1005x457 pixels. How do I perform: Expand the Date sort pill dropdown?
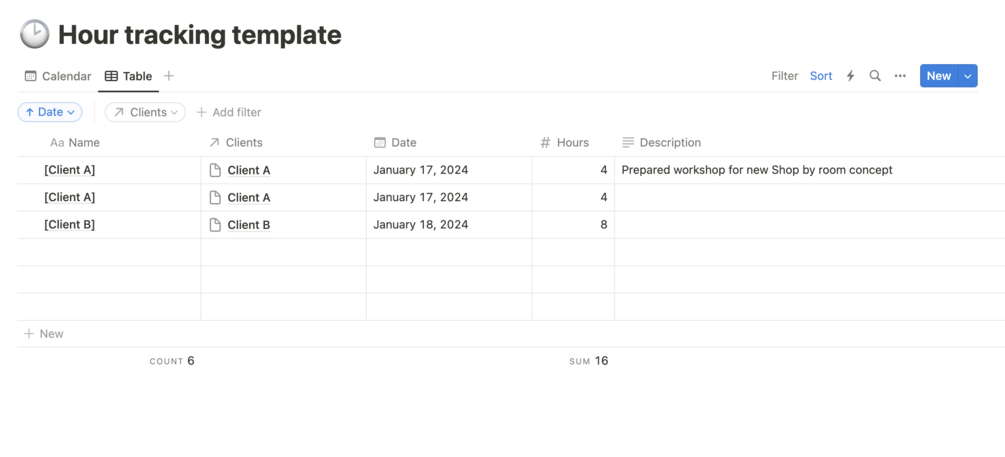pos(50,112)
